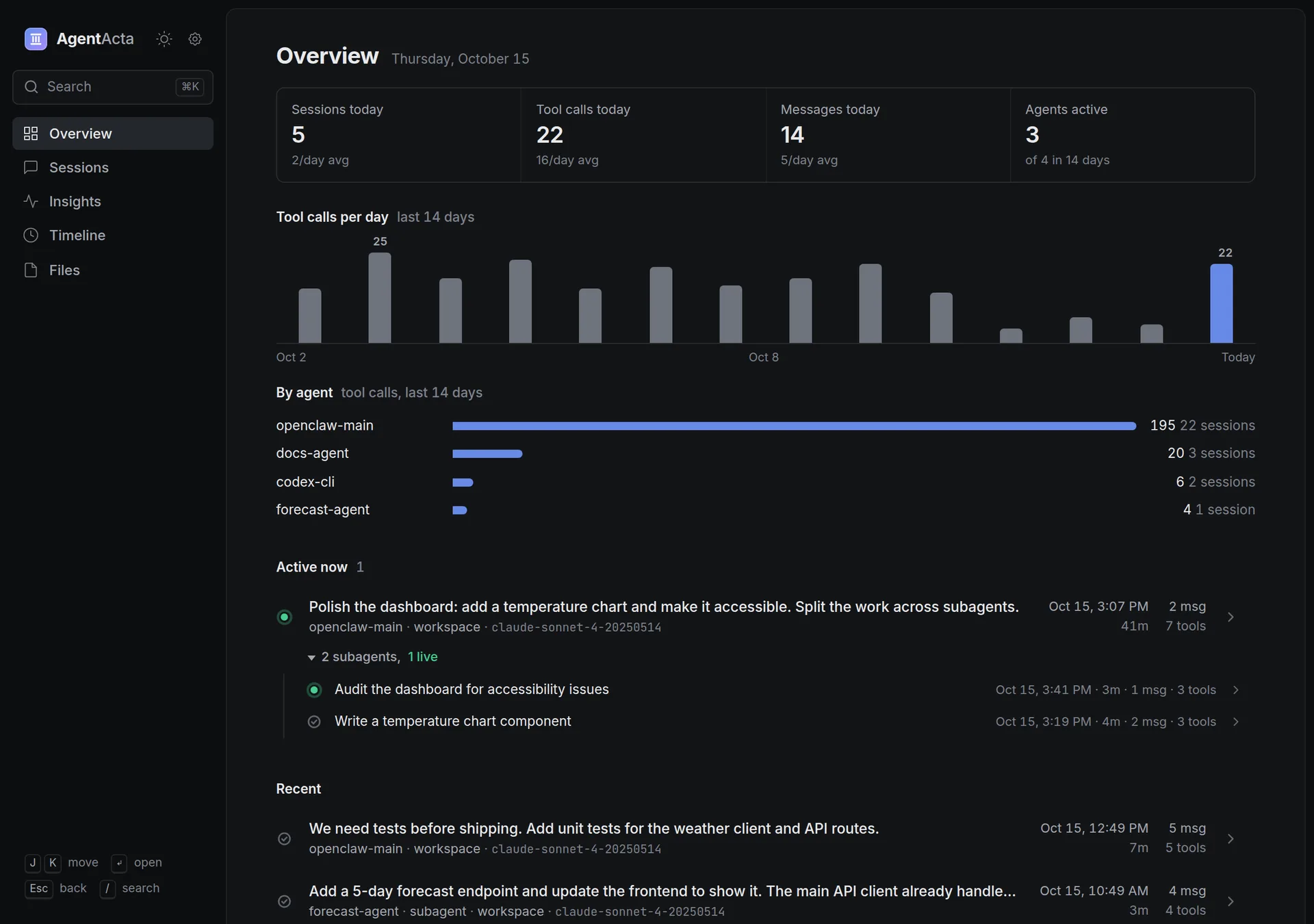This screenshot has height=924, width=1314.
Task: Click the Insights pulse icon
Action: click(x=31, y=201)
